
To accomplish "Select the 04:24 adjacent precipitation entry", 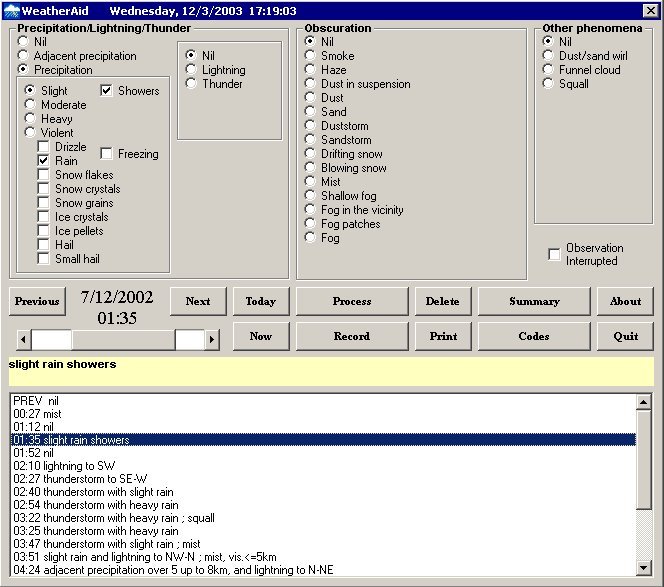I will 324,570.
